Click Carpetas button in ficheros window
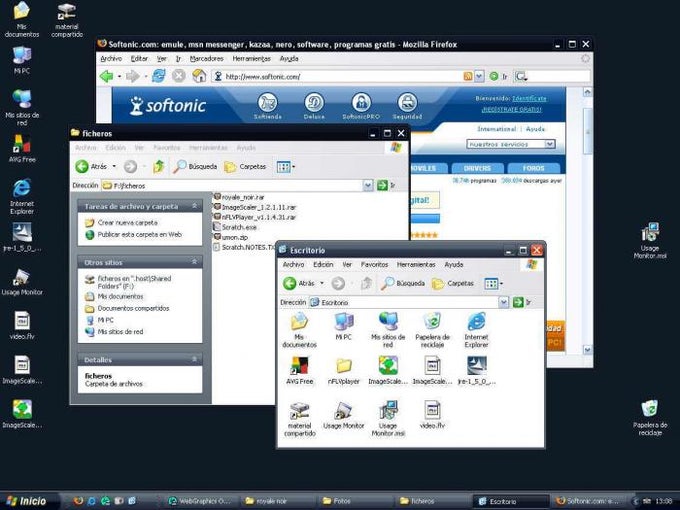The height and width of the screenshot is (510, 680). [x=245, y=167]
